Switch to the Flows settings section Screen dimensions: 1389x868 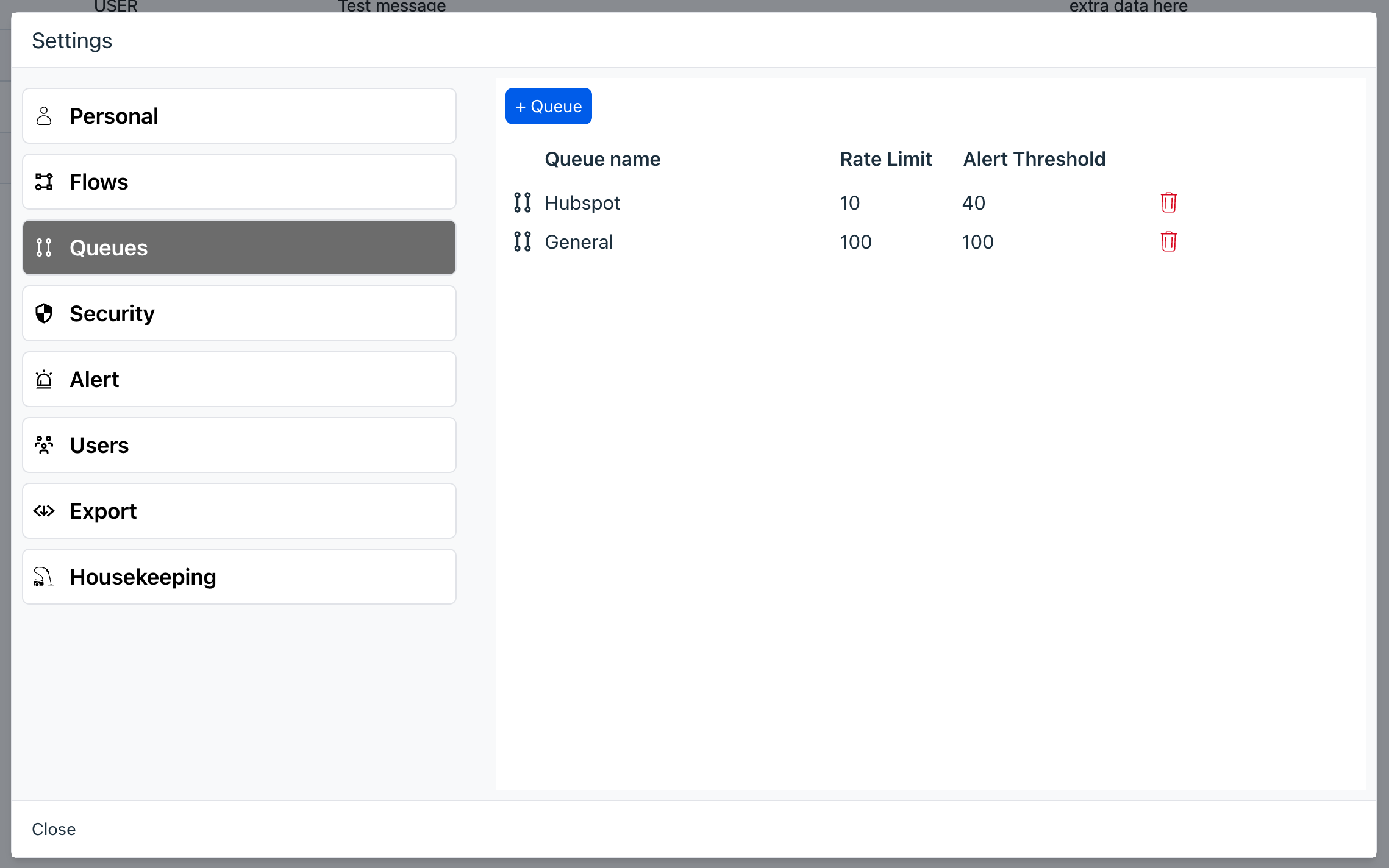click(x=239, y=182)
